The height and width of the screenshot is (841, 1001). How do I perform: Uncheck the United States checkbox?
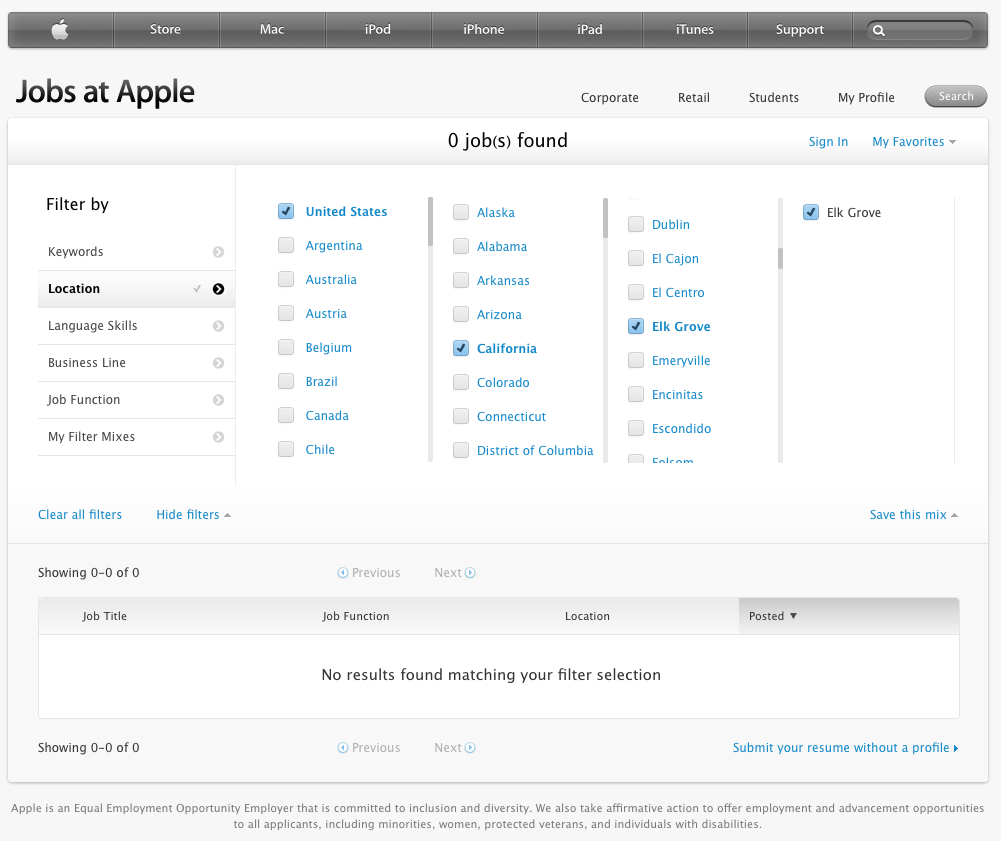tap(286, 211)
